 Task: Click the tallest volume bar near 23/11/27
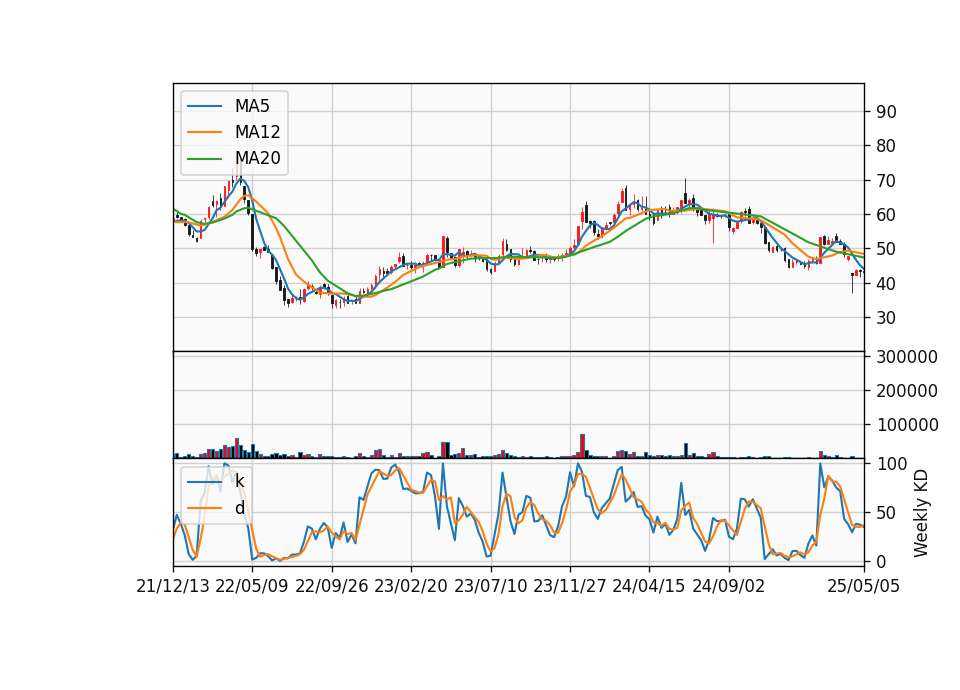click(582, 446)
